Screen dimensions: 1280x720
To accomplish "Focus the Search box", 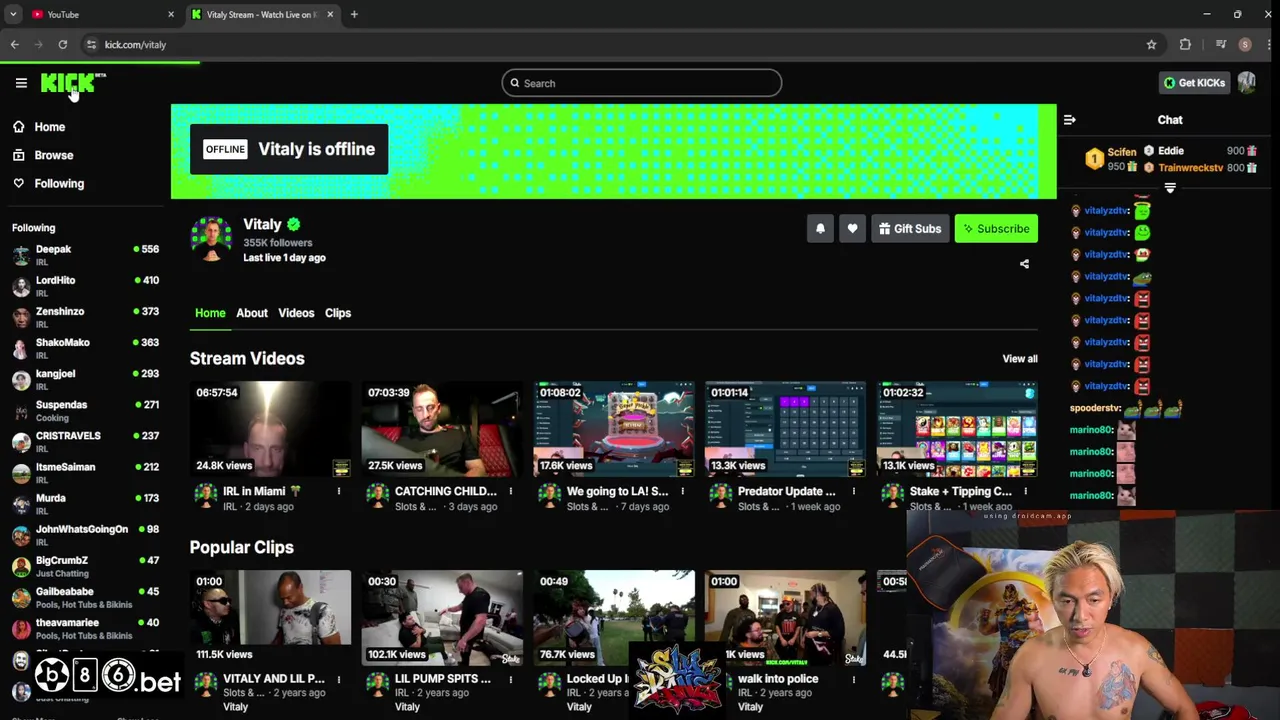I will (x=641, y=83).
